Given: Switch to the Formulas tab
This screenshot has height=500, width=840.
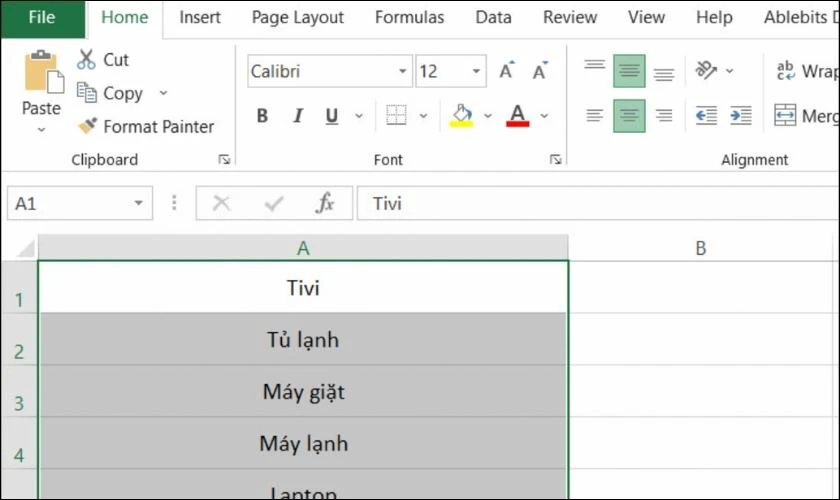Looking at the screenshot, I should tap(410, 17).
